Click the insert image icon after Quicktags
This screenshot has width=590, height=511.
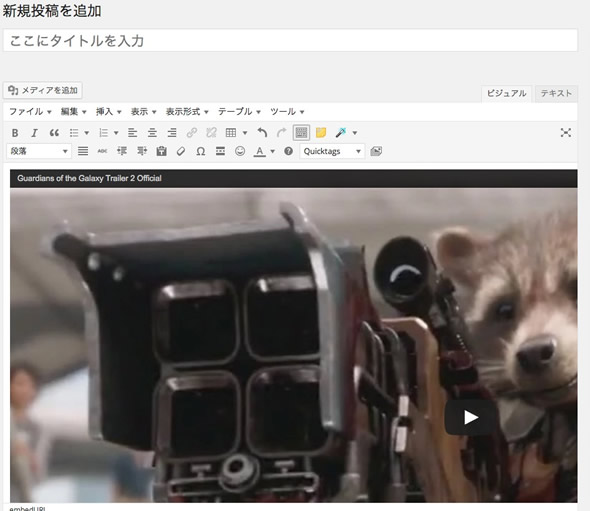point(376,151)
